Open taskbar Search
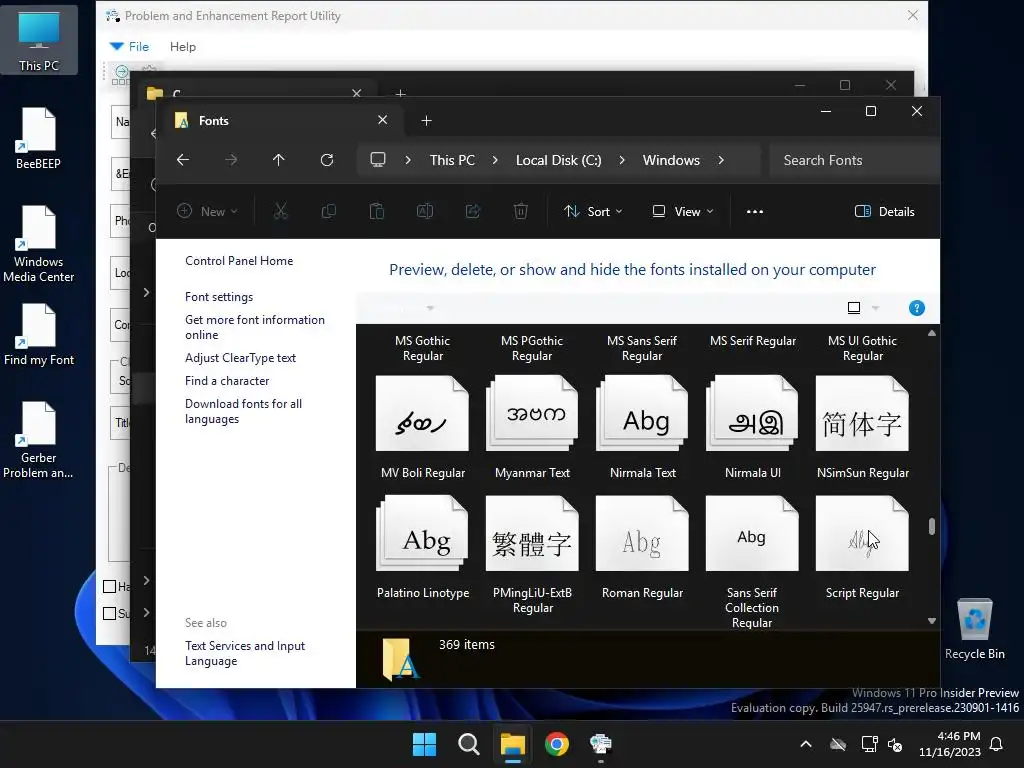The width and height of the screenshot is (1024, 768). [x=469, y=744]
